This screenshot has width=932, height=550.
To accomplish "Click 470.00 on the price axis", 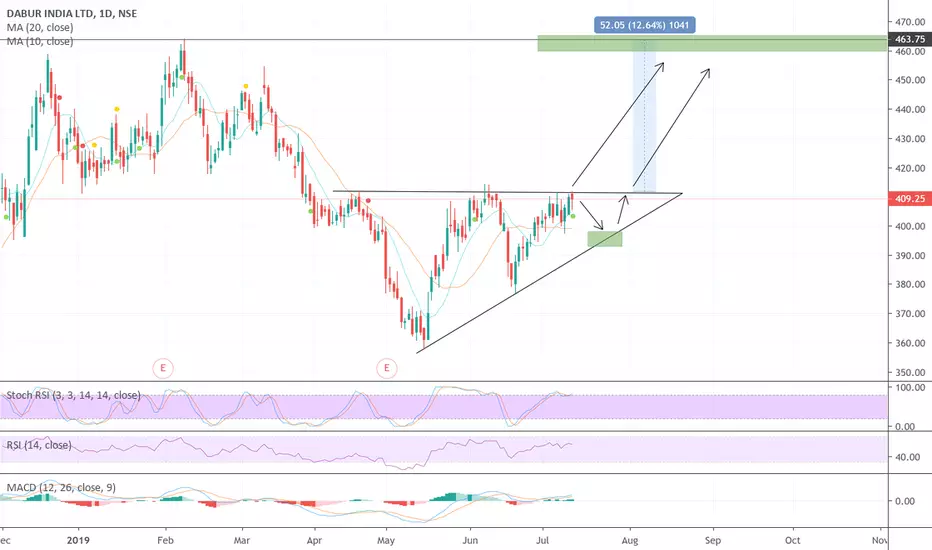I will tap(909, 22).
